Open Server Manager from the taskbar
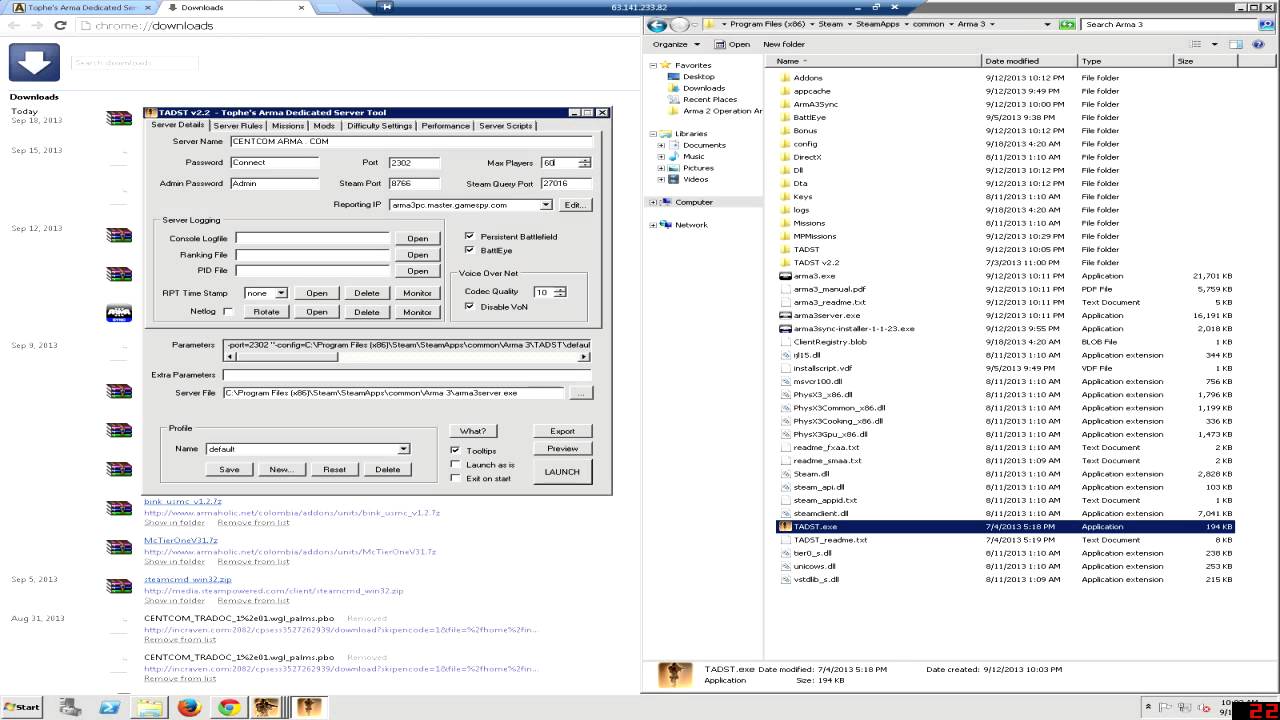 point(70,707)
